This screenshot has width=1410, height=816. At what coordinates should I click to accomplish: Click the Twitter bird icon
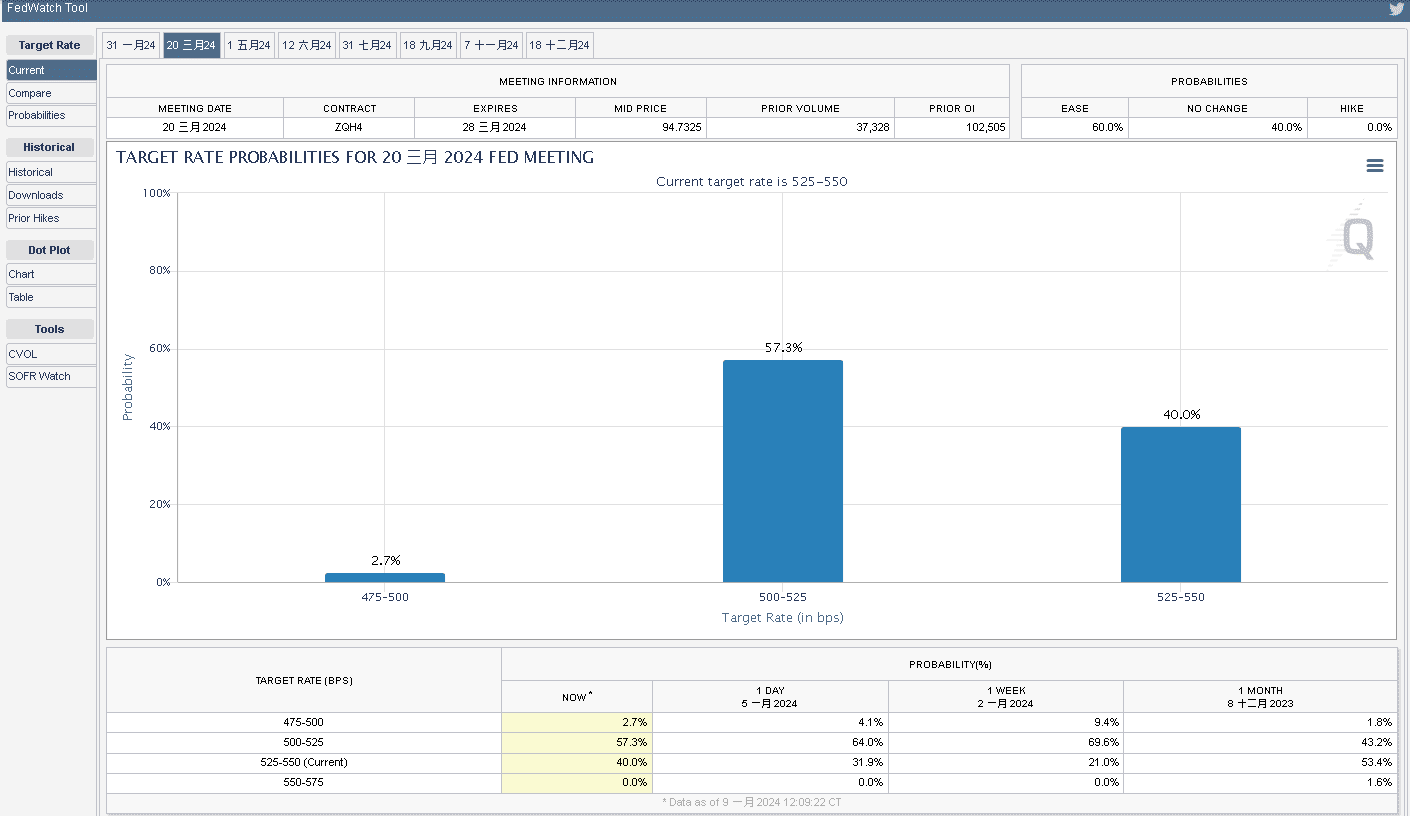tap(1396, 9)
